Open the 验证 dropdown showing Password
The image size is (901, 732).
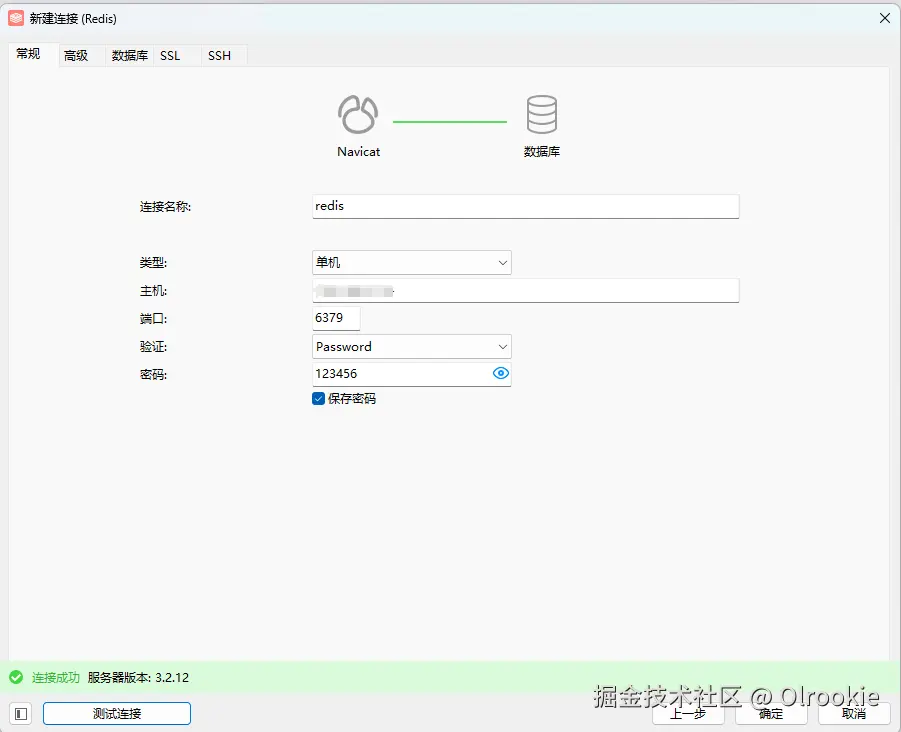411,346
